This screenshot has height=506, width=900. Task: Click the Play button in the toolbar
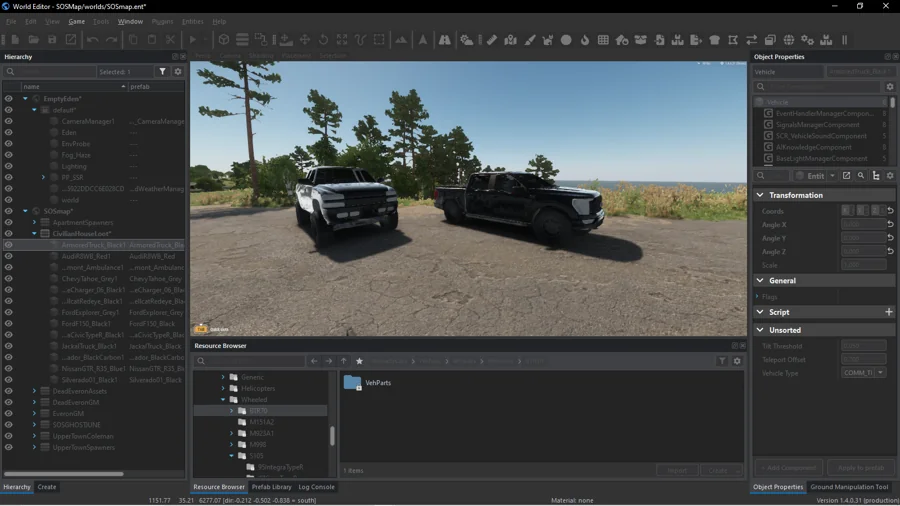(193, 40)
